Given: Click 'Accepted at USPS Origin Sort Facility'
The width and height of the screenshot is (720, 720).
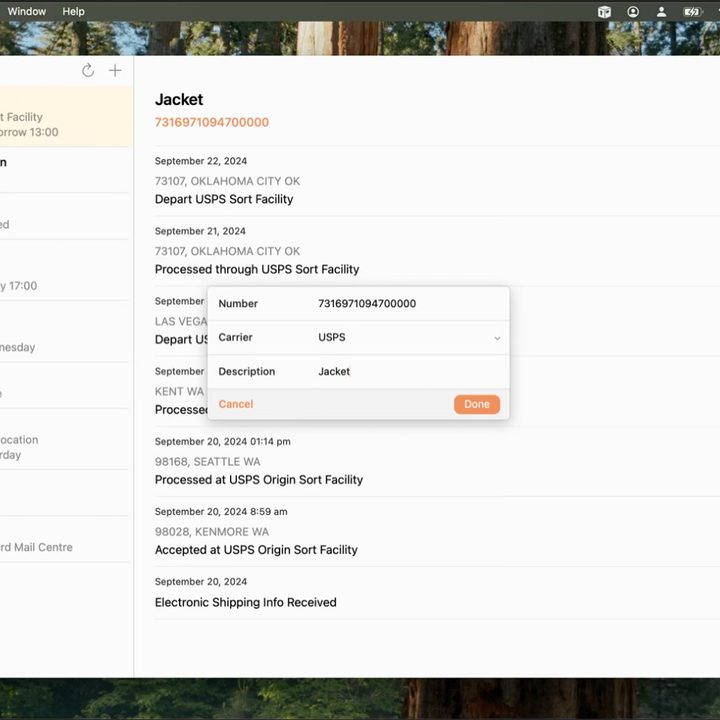Looking at the screenshot, I should click(256, 550).
